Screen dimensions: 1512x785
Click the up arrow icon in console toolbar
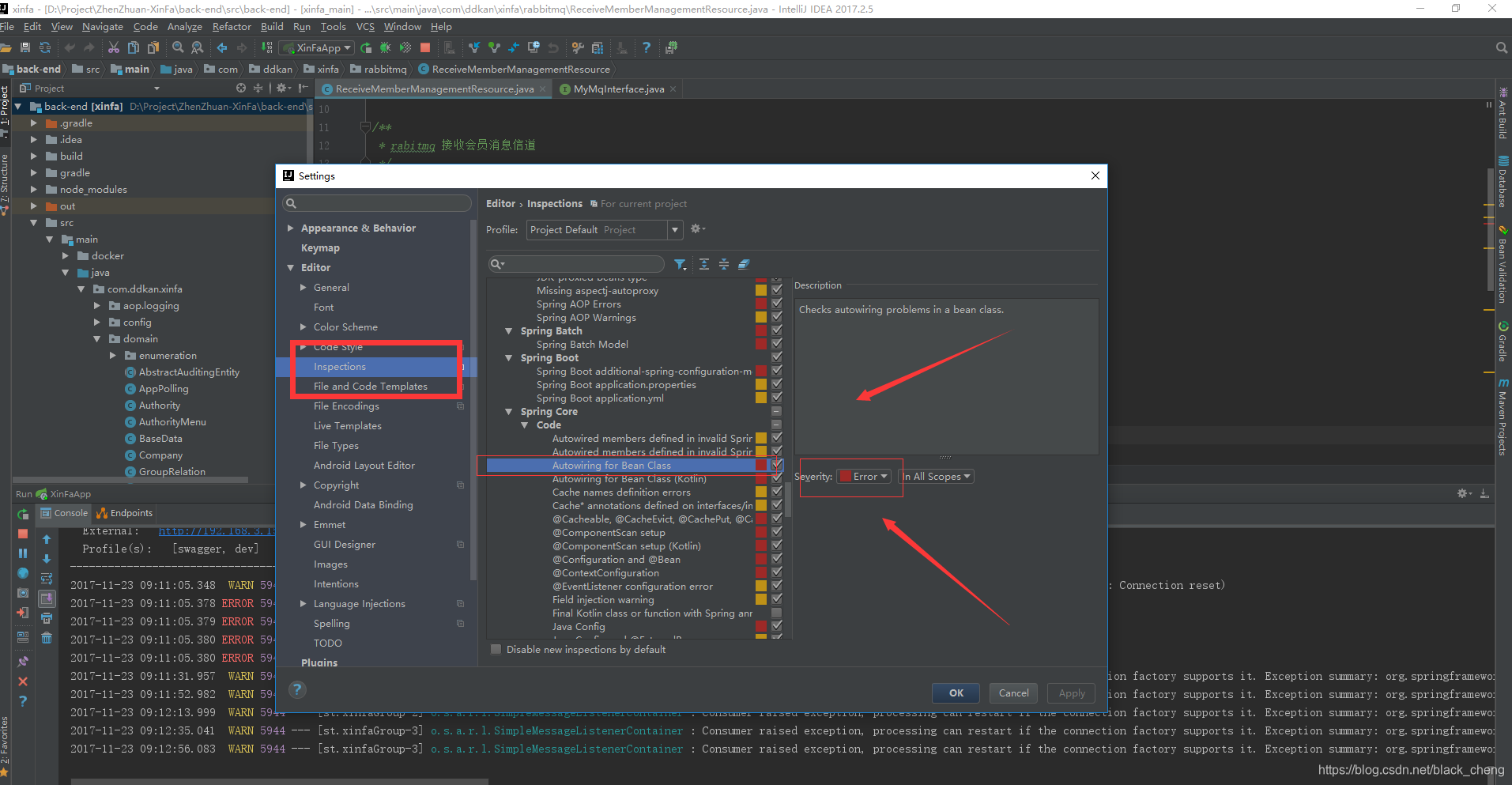click(47, 539)
